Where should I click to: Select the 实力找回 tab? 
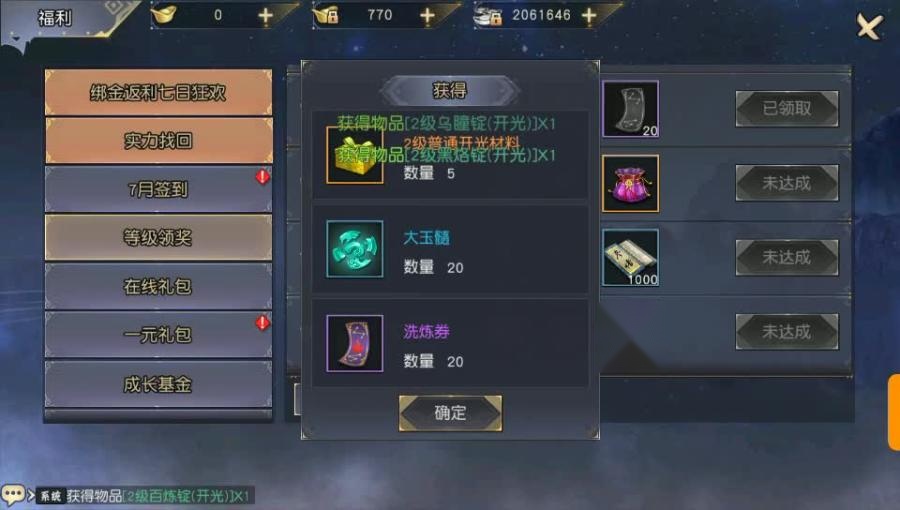tap(158, 141)
